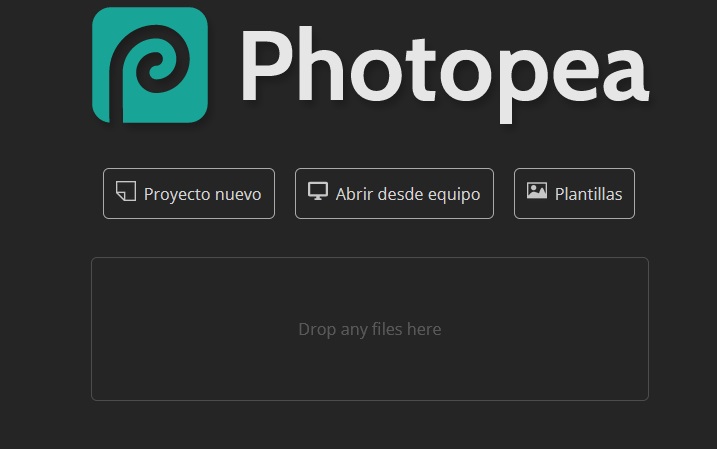Browse templates with the Plantillas button
Screen dimensions: 717x449
pos(574,193)
